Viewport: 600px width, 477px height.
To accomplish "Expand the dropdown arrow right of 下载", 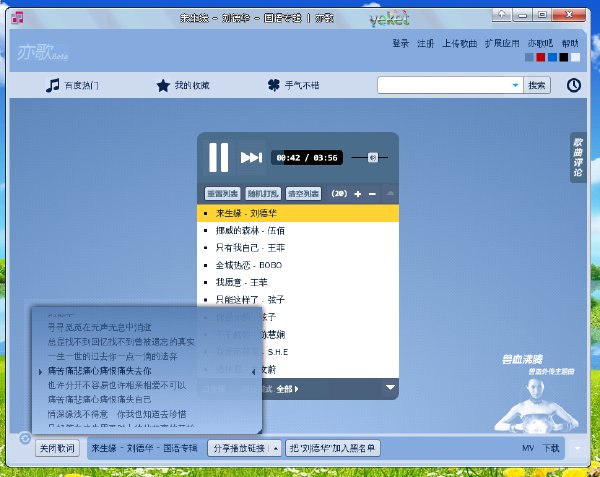I will (577, 448).
